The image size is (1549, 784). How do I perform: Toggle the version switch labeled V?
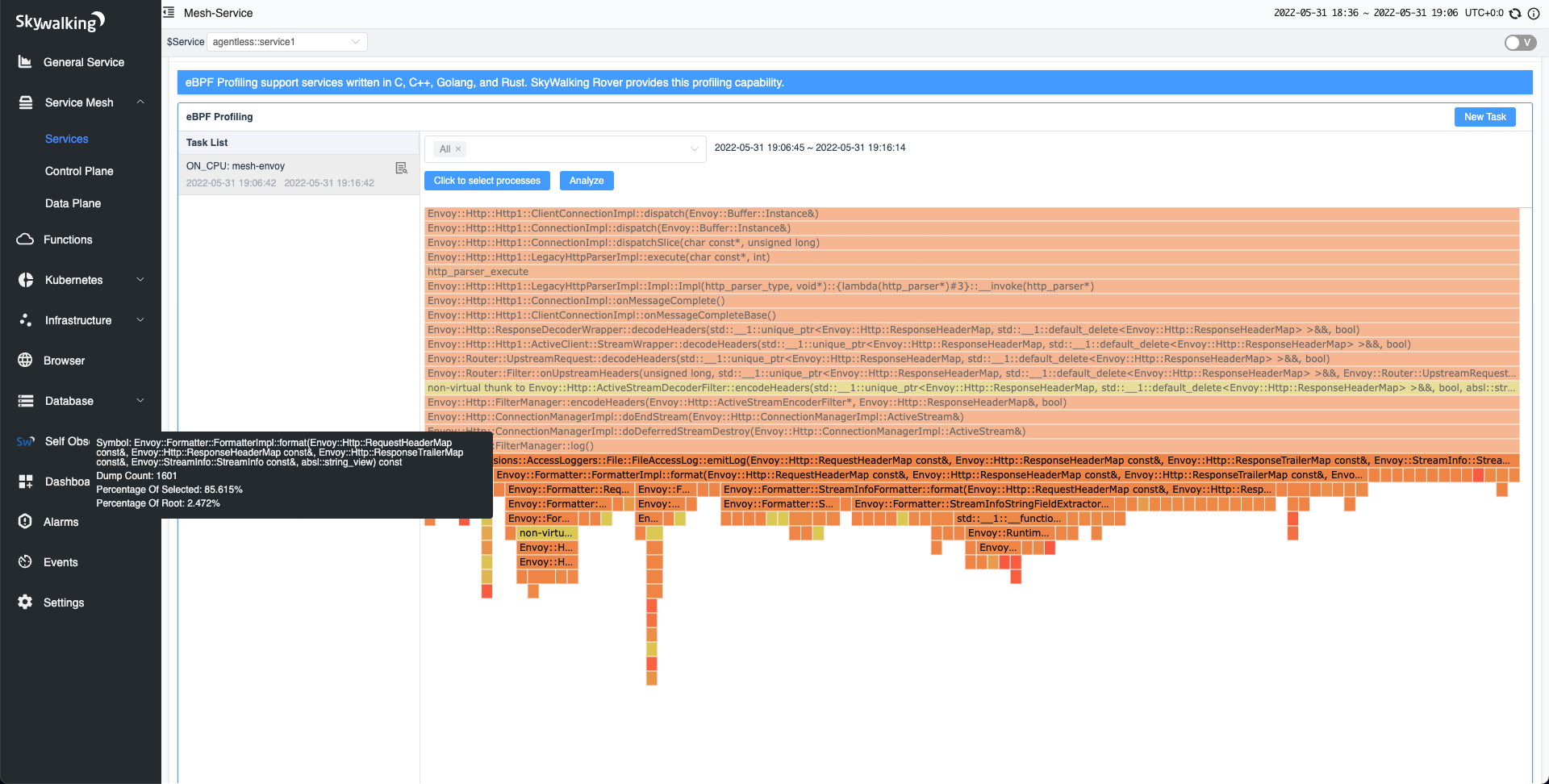coord(1520,43)
